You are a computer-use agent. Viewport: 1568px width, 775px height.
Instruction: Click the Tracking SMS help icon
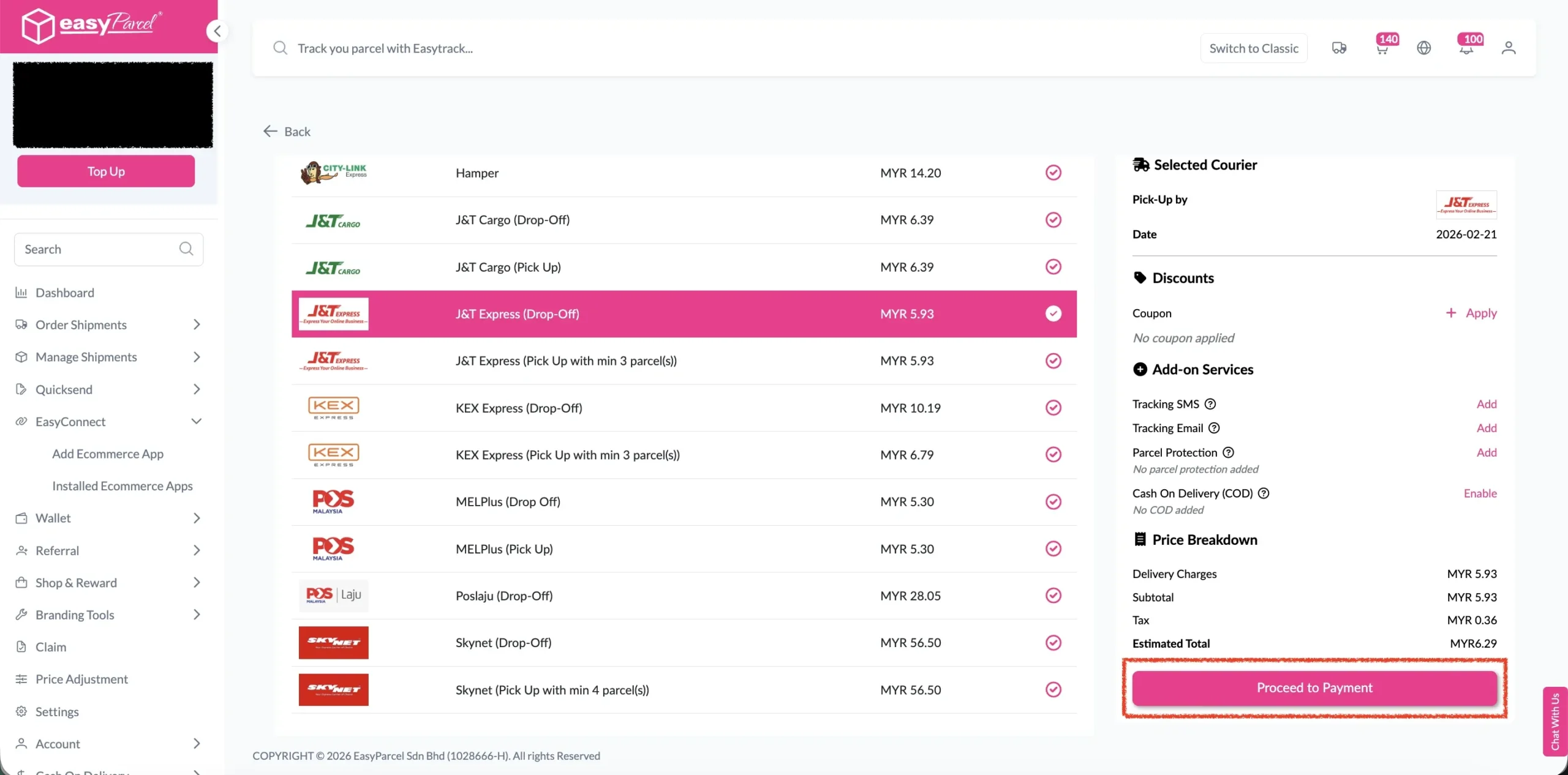pos(1210,404)
